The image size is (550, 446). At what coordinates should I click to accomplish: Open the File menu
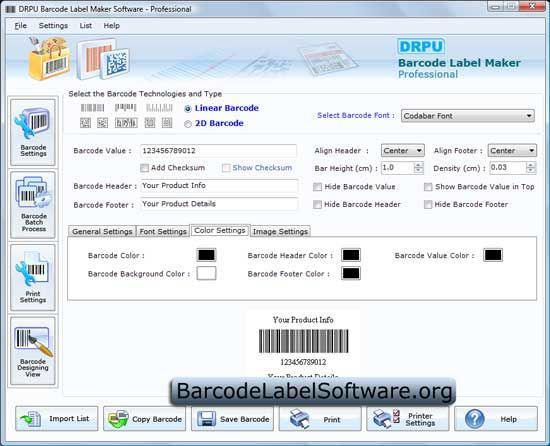tap(20, 26)
